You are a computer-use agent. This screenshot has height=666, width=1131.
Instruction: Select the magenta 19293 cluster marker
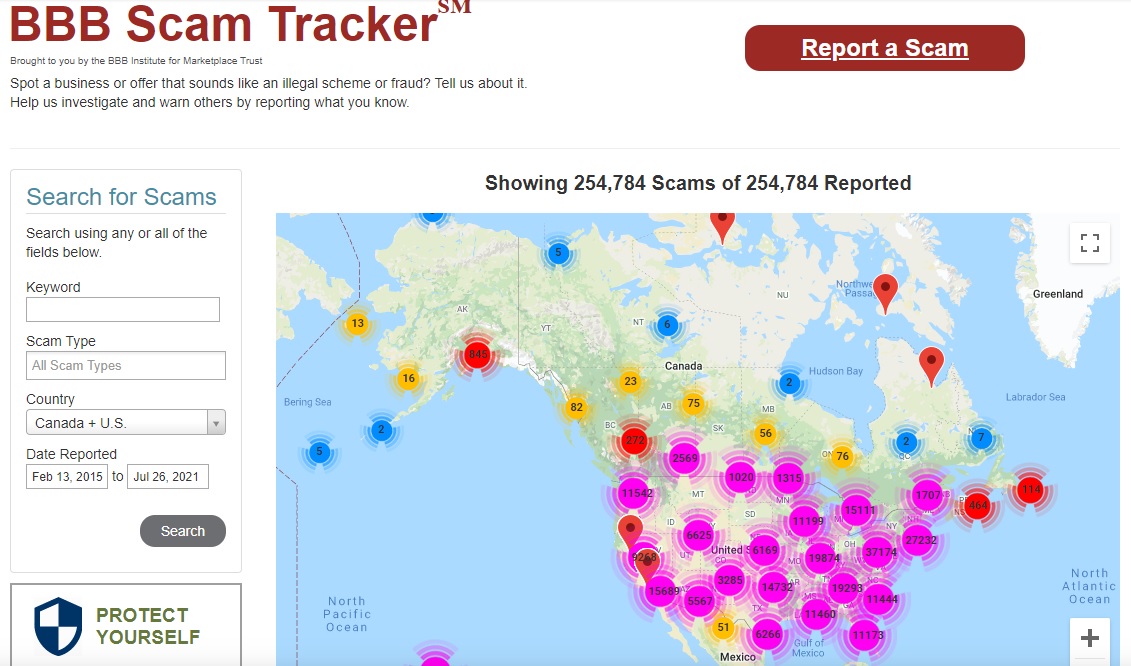[846, 588]
